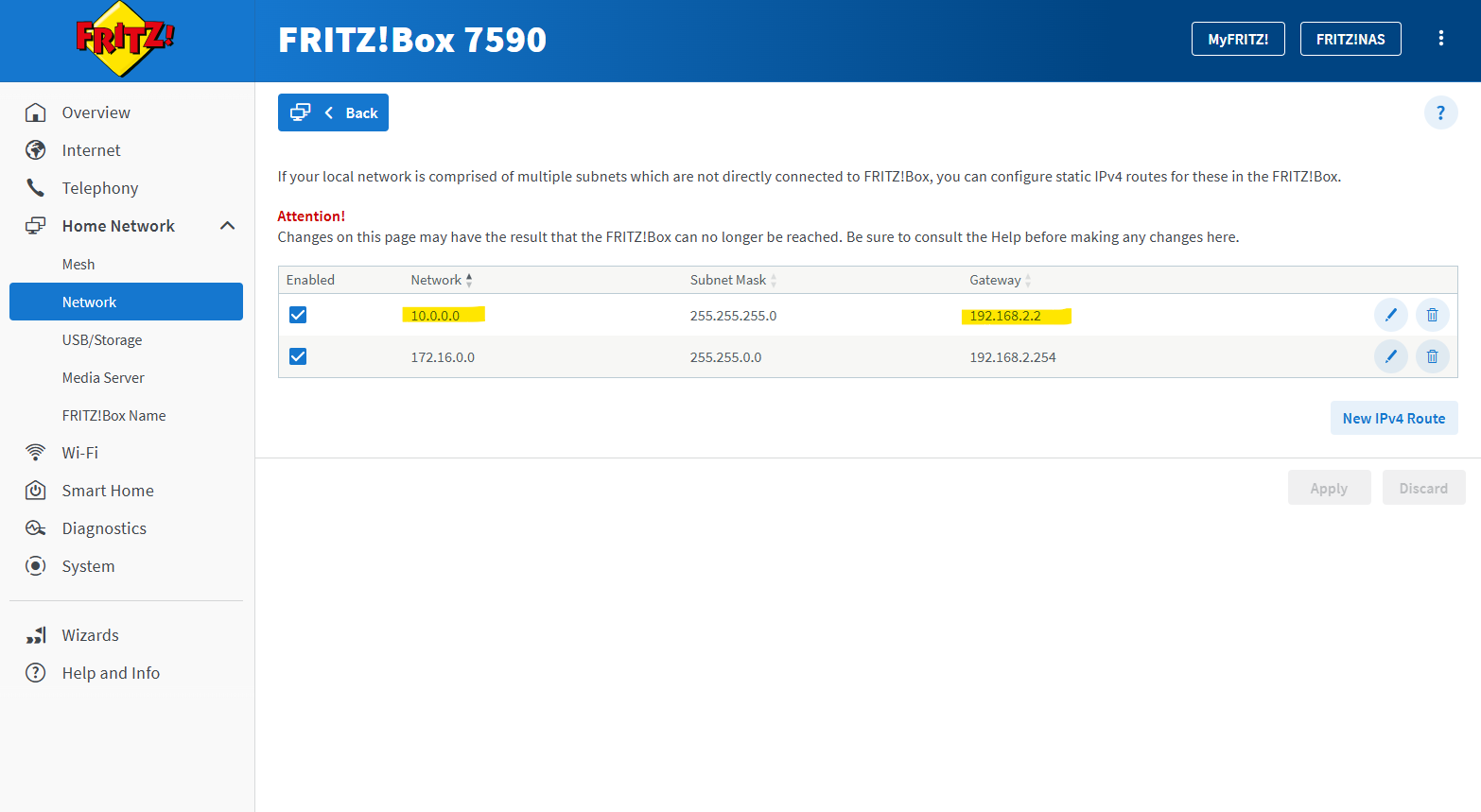This screenshot has width=1481, height=812.
Task: Disable the 172.16.0.0 route checkbox
Action: pyautogui.click(x=298, y=356)
